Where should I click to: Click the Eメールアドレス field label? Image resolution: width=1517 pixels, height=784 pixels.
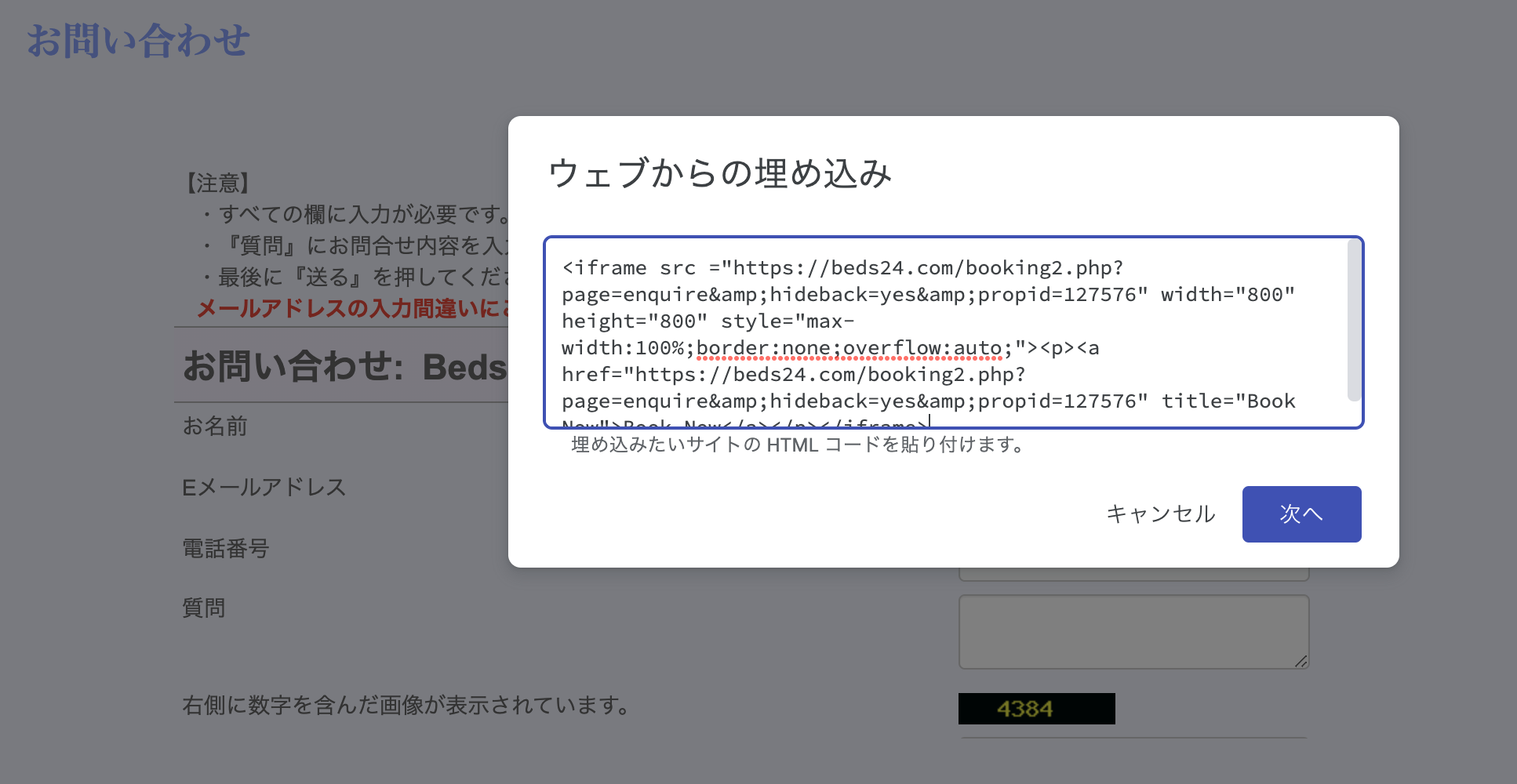click(x=264, y=488)
